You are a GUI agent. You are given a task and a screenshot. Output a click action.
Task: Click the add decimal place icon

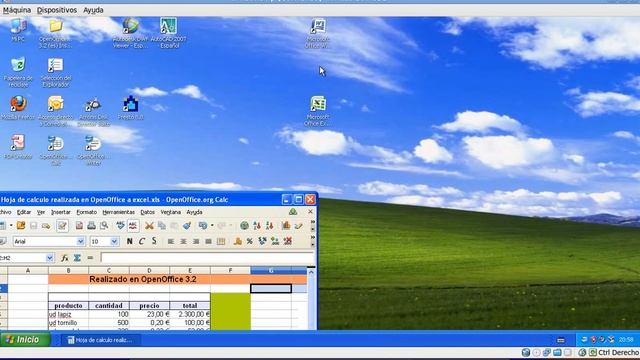[275, 242]
